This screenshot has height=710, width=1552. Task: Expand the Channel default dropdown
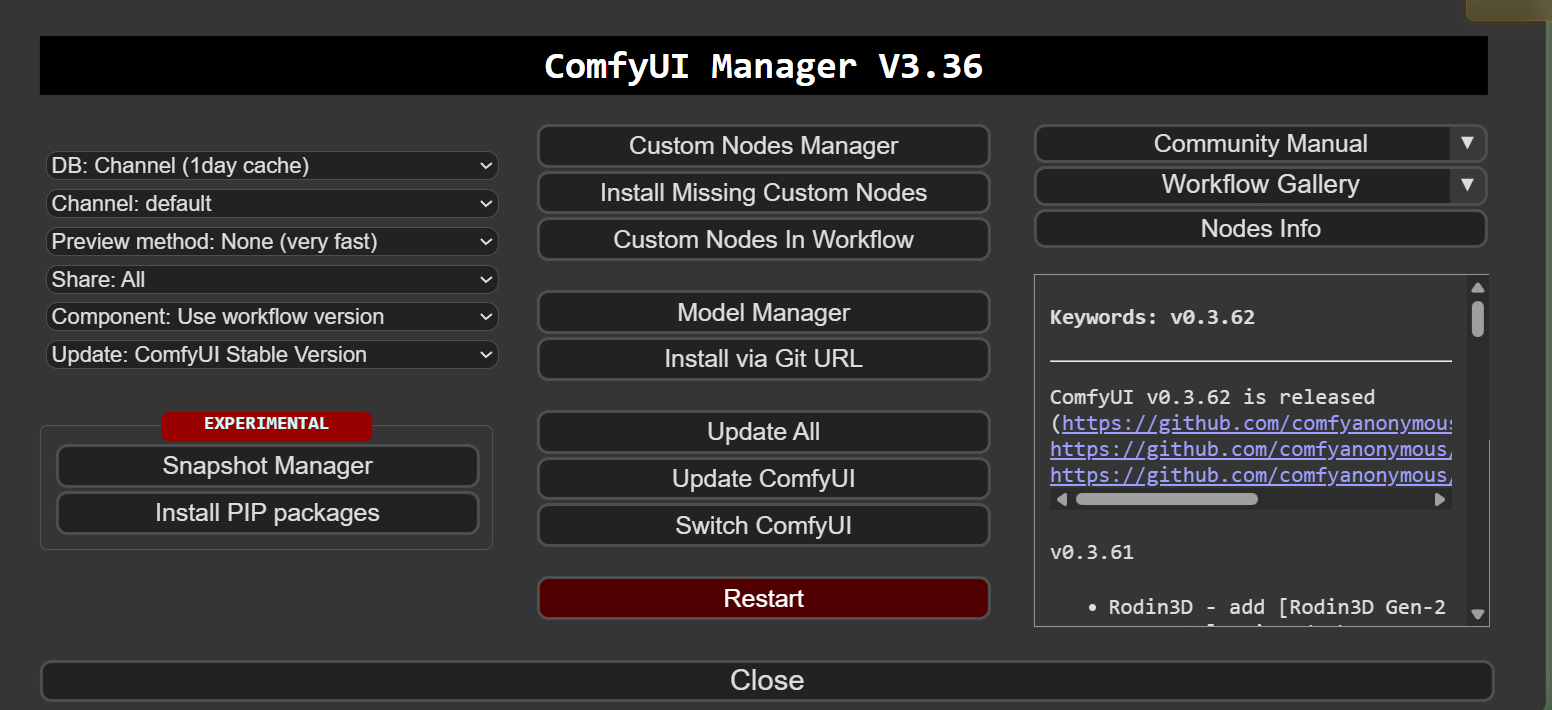tap(272, 204)
